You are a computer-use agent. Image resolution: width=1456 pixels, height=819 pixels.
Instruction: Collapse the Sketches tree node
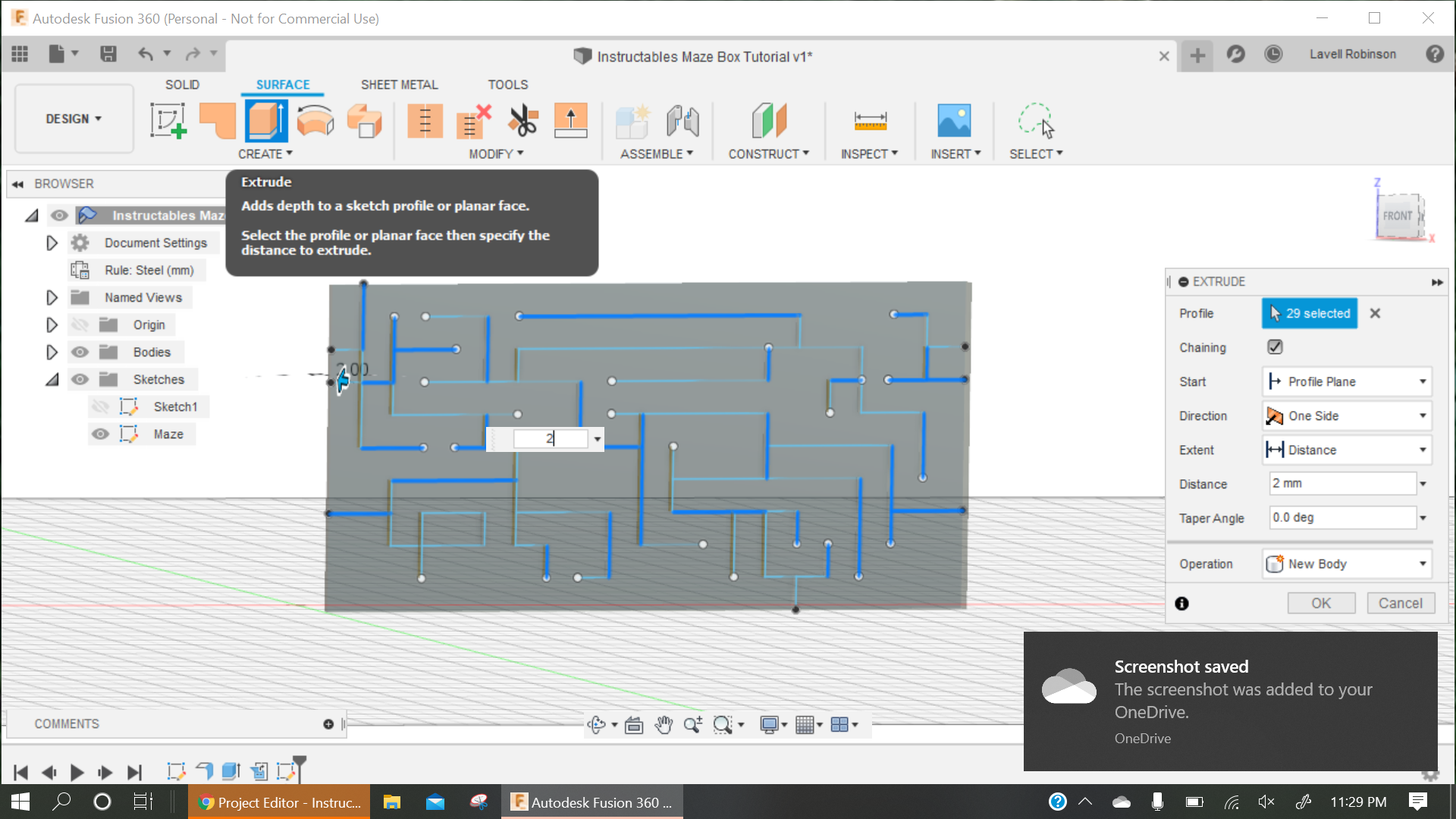pos(52,379)
